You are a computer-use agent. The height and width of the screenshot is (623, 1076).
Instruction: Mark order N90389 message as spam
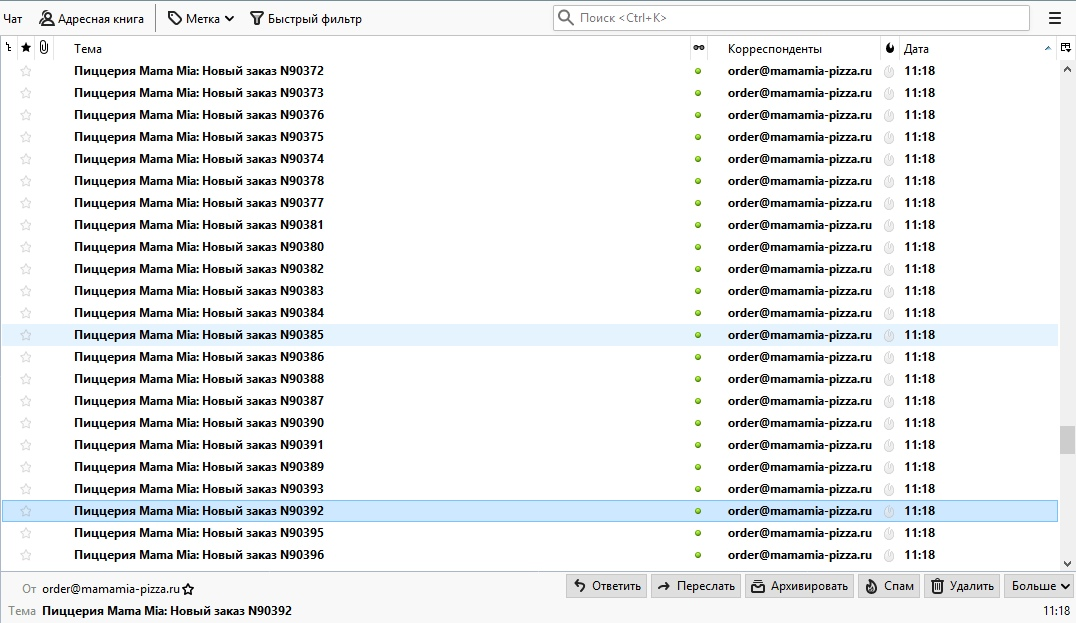click(889, 467)
